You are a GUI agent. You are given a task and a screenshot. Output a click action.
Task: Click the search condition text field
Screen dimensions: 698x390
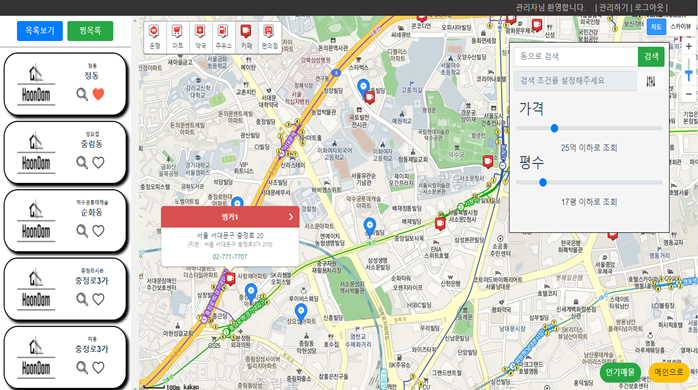575,81
